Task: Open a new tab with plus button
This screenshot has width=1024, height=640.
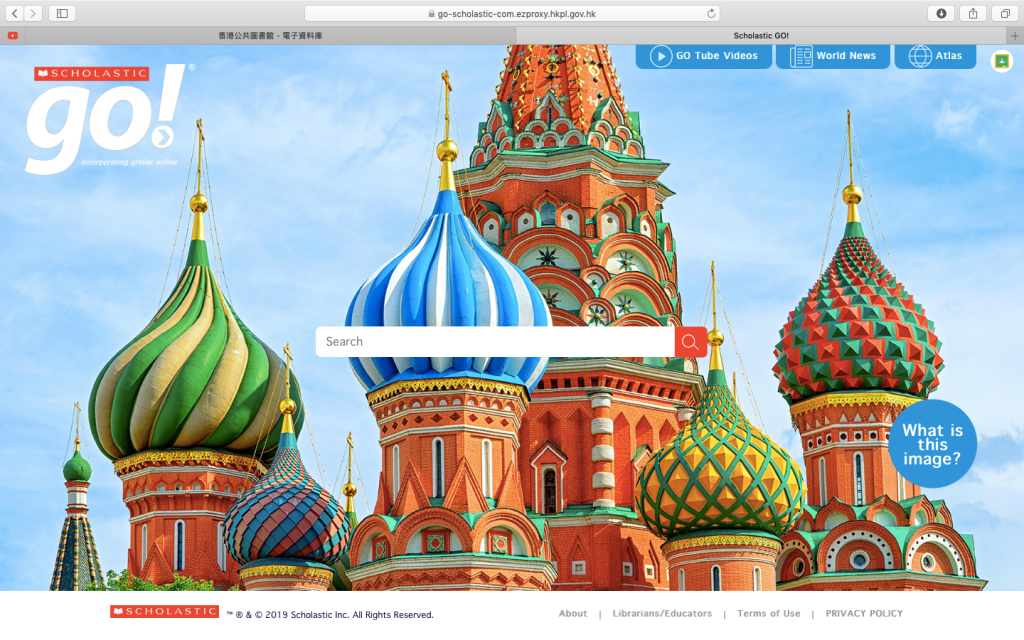Action: 1015,35
